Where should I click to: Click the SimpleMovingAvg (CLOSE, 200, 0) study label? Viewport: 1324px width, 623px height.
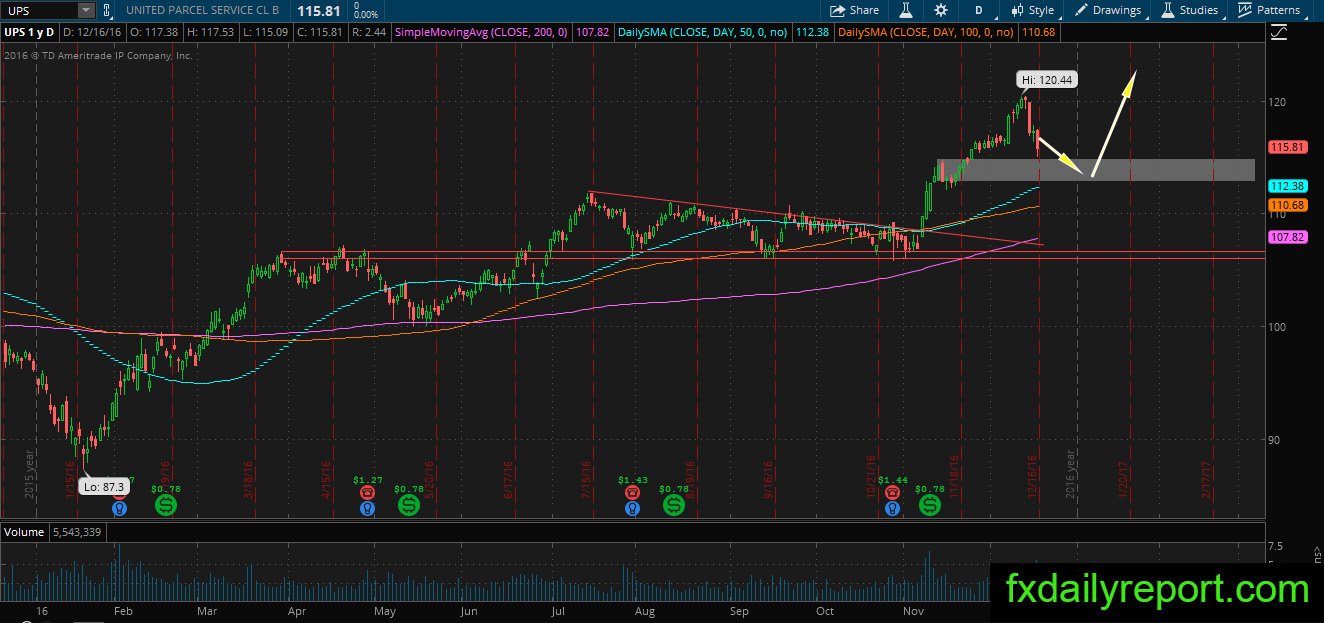click(483, 32)
